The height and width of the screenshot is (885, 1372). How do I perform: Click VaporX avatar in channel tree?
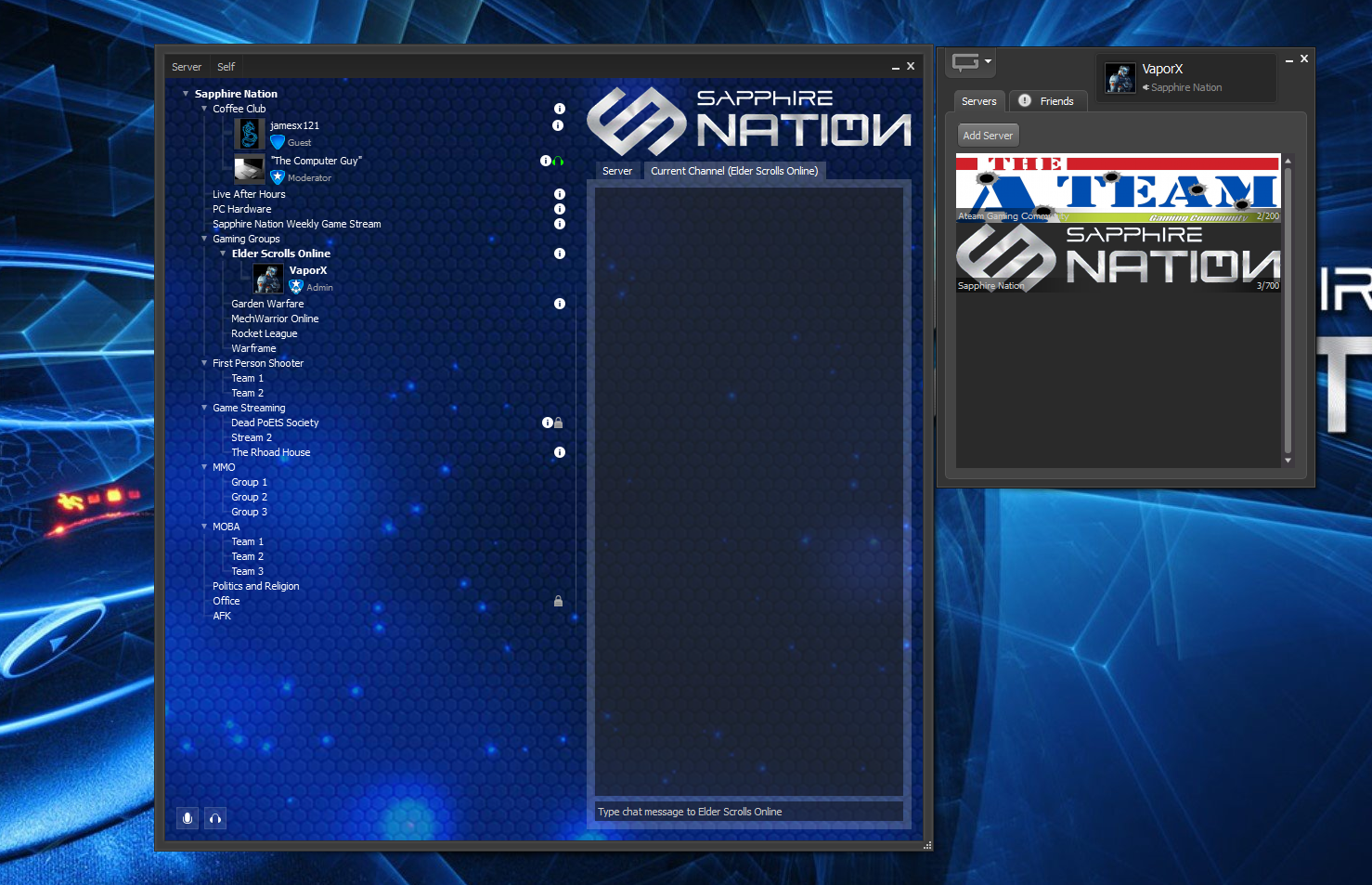tap(268, 279)
